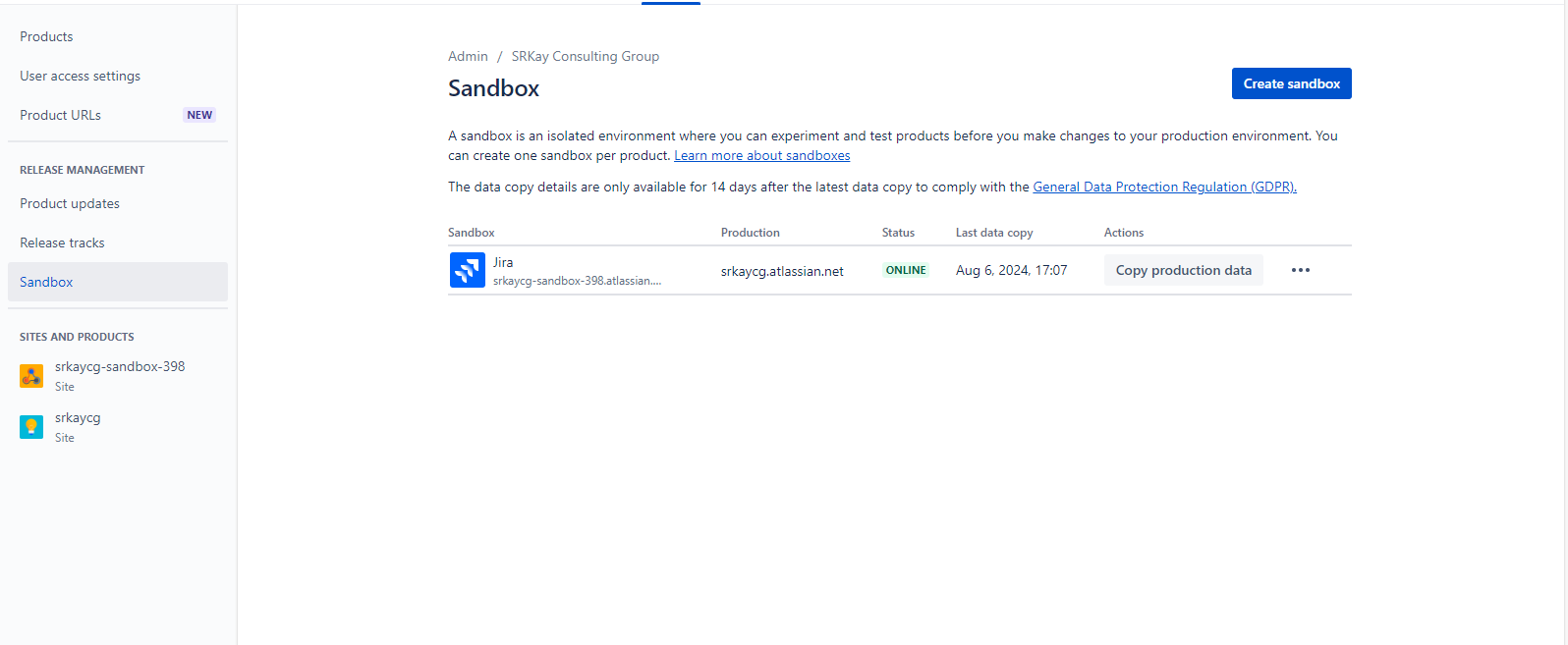
Task: Select Products in the sidebar
Action: 46,36
